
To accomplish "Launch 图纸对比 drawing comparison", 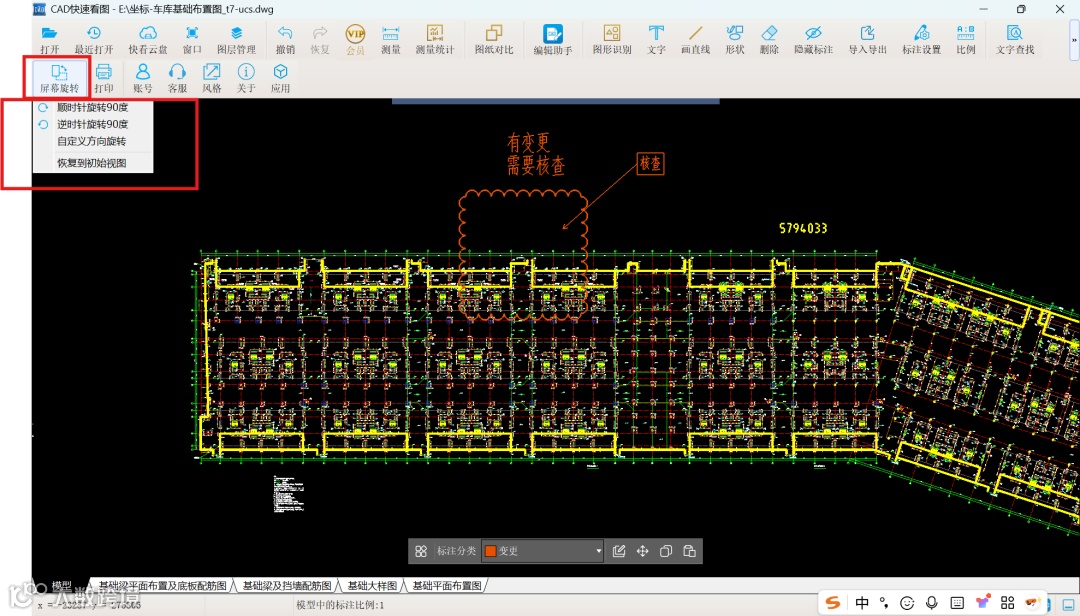I will click(x=494, y=39).
